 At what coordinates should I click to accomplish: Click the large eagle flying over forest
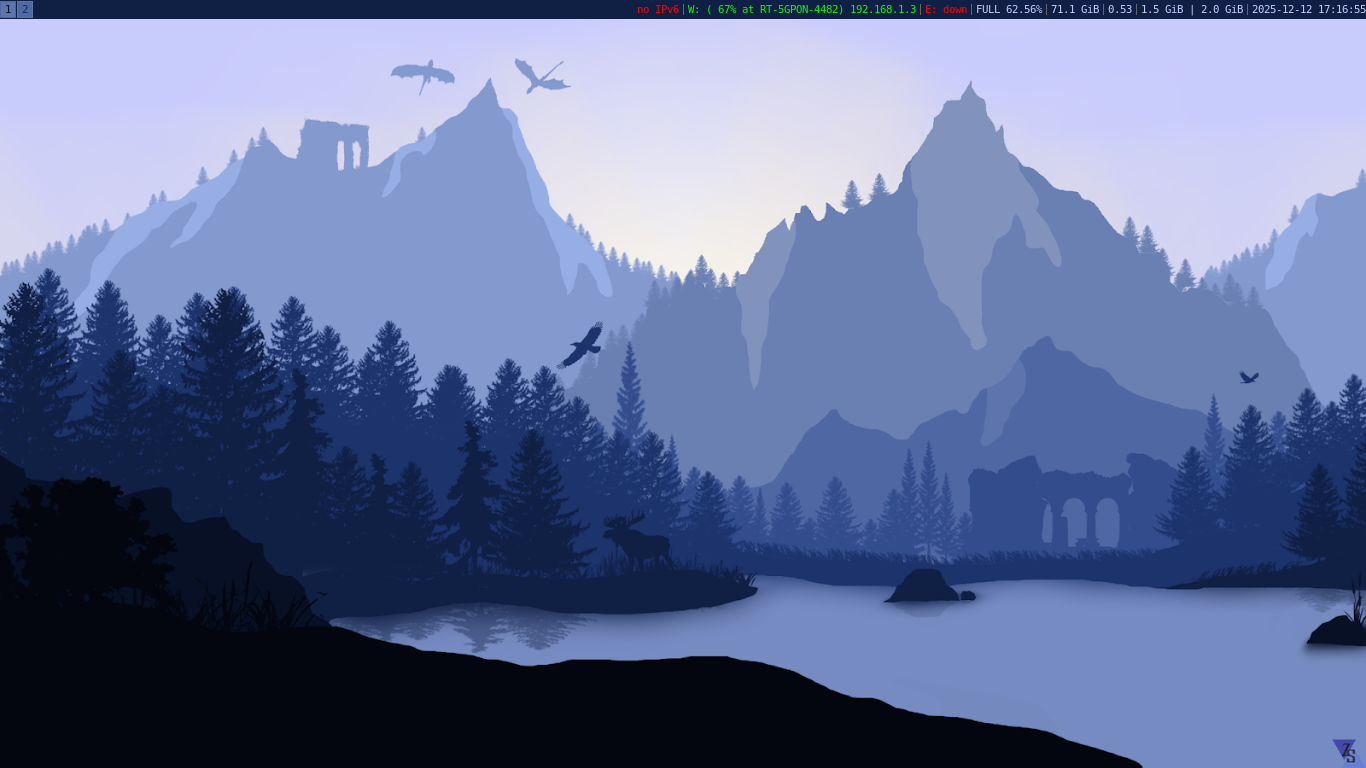(582, 345)
